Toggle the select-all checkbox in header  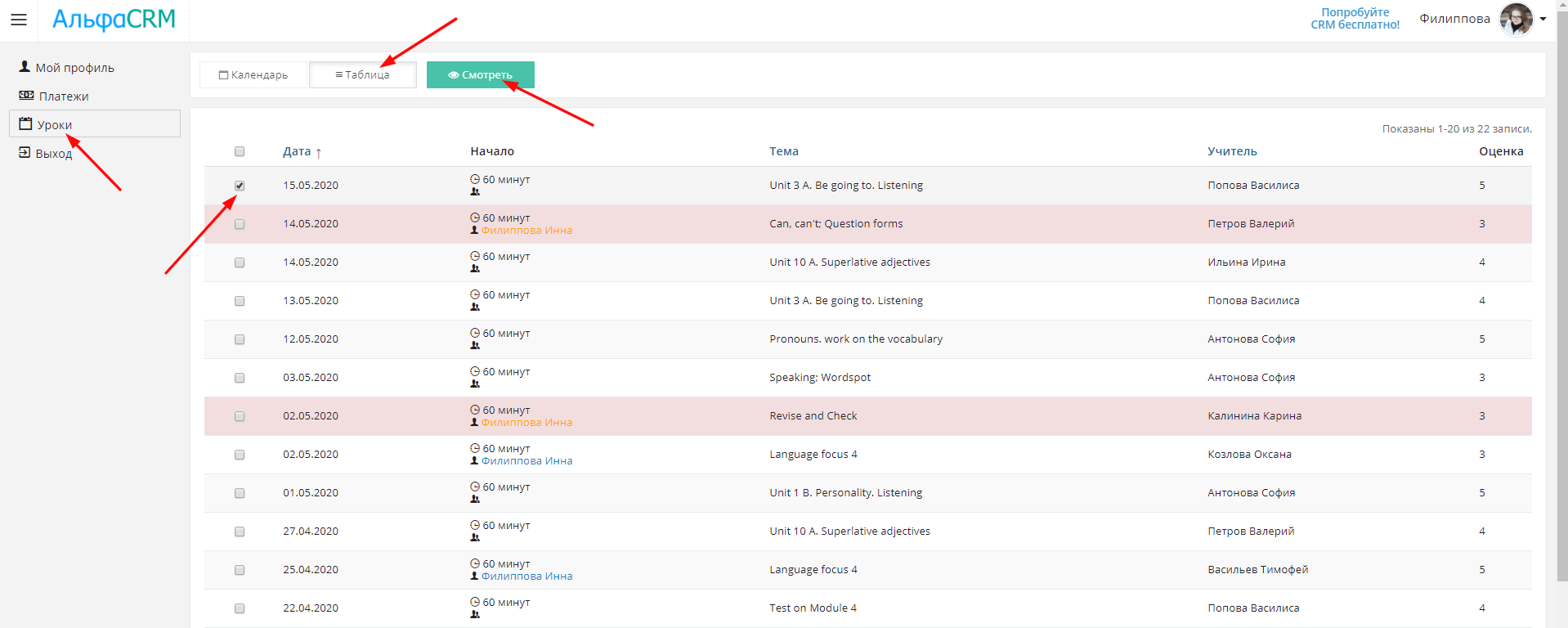(x=240, y=151)
